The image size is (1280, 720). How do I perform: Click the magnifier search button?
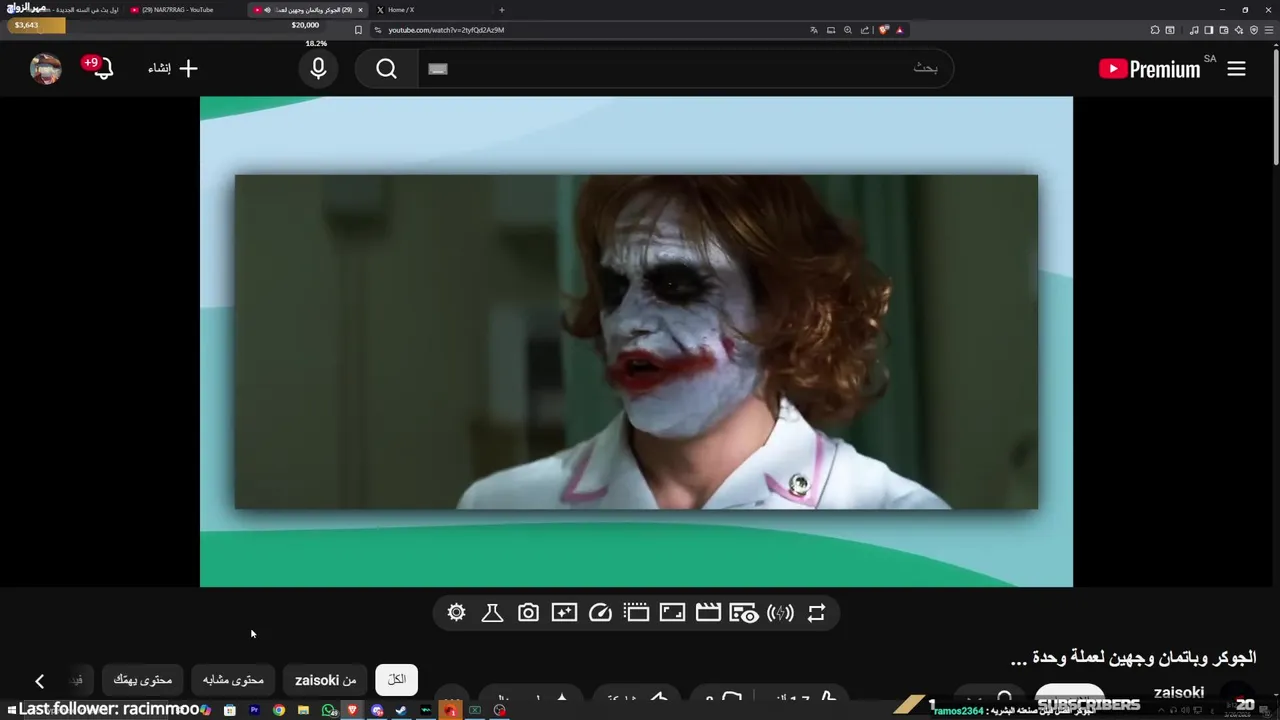pyautogui.click(x=386, y=69)
